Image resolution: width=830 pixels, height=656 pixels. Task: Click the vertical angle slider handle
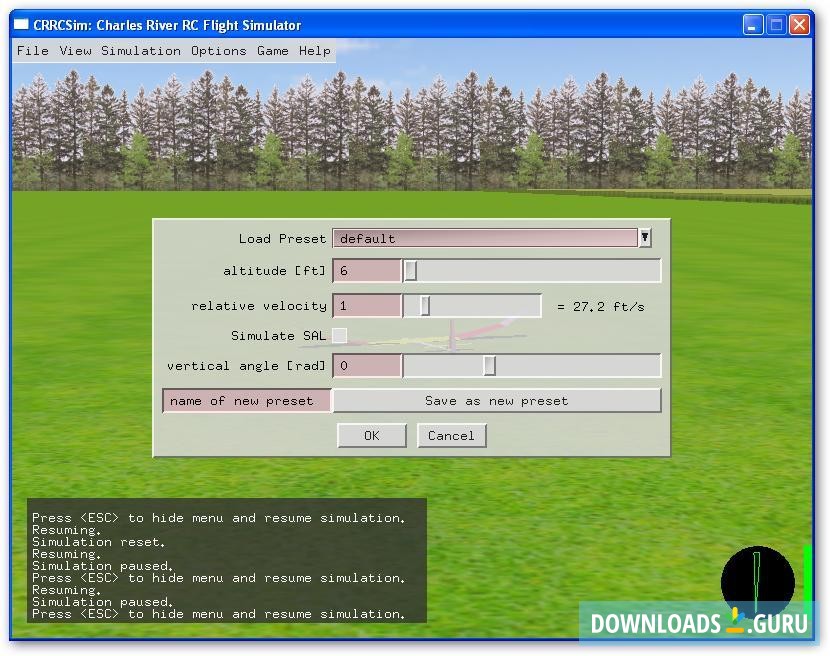pos(490,365)
